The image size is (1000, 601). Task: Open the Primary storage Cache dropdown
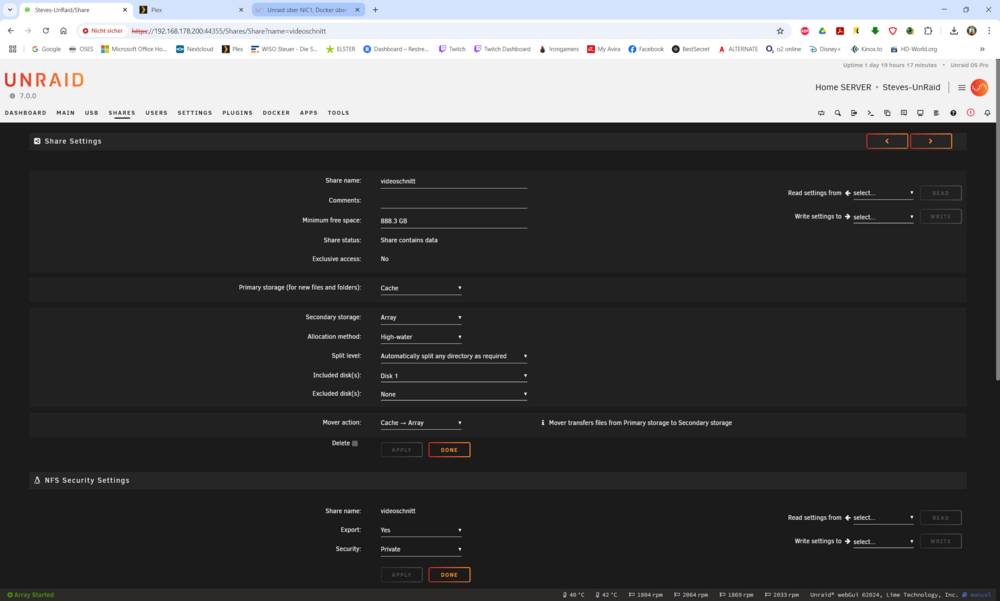click(x=421, y=288)
